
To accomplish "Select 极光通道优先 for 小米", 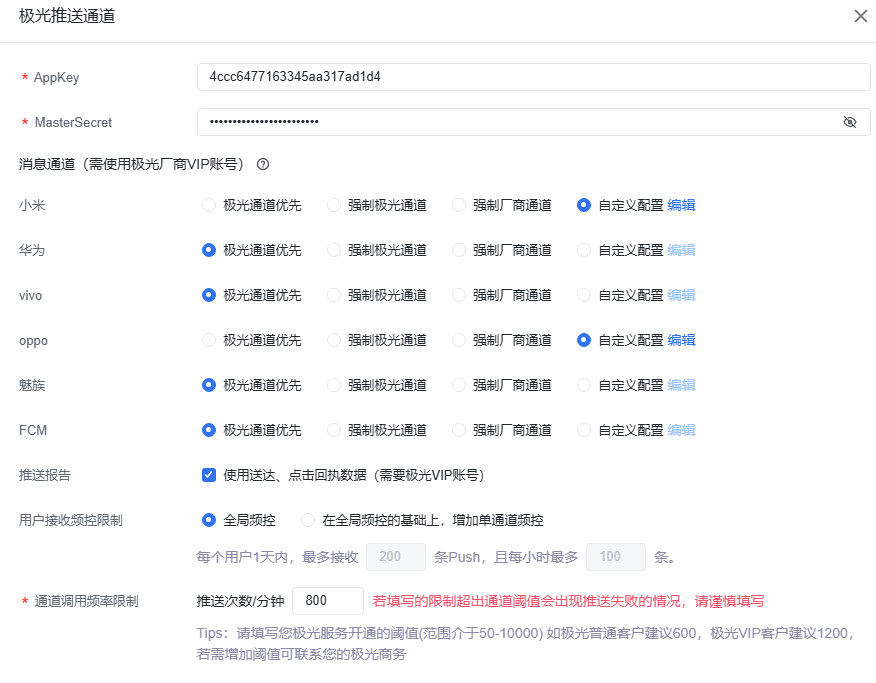I will [x=209, y=205].
